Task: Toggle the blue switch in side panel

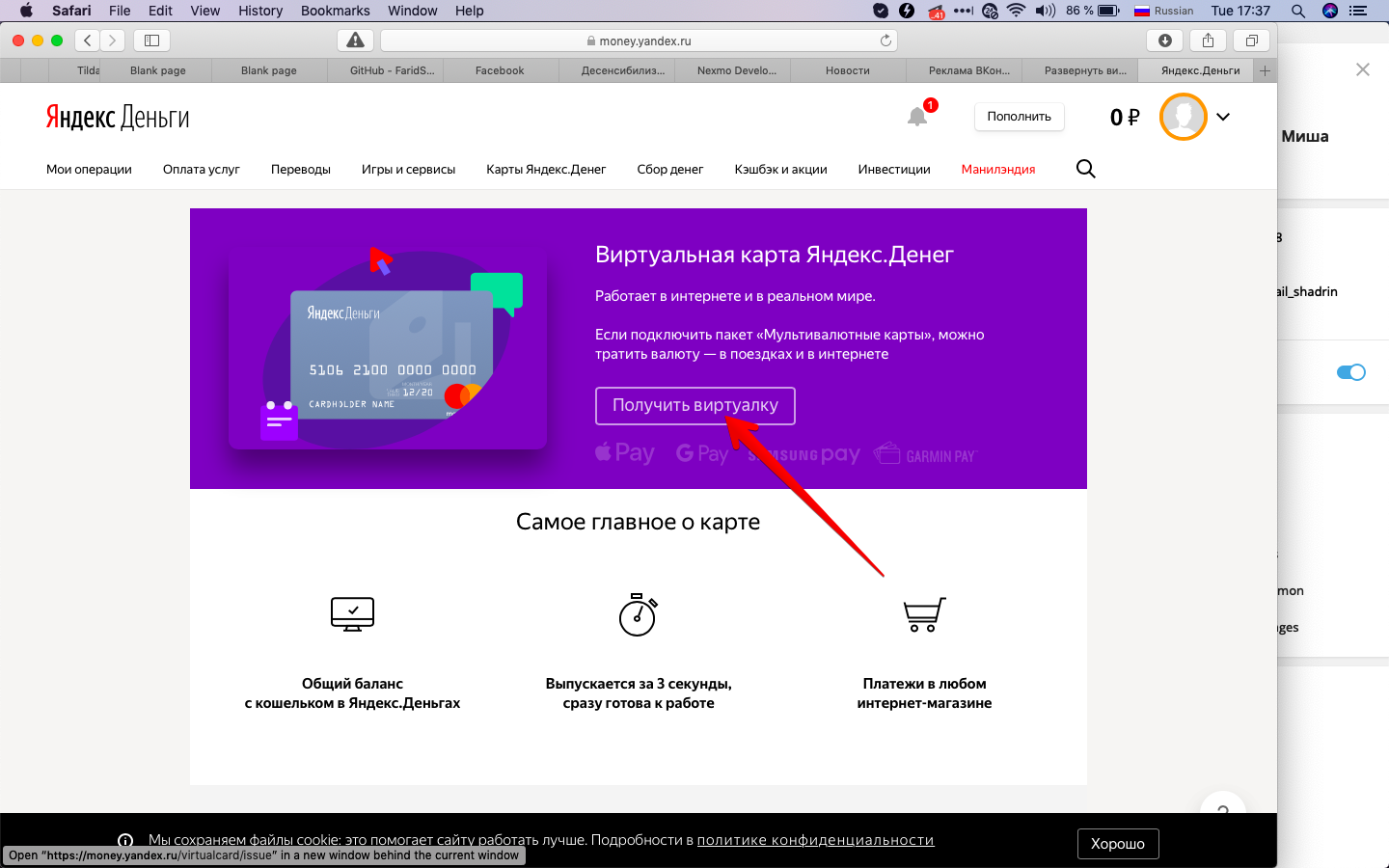Action: [1350, 372]
